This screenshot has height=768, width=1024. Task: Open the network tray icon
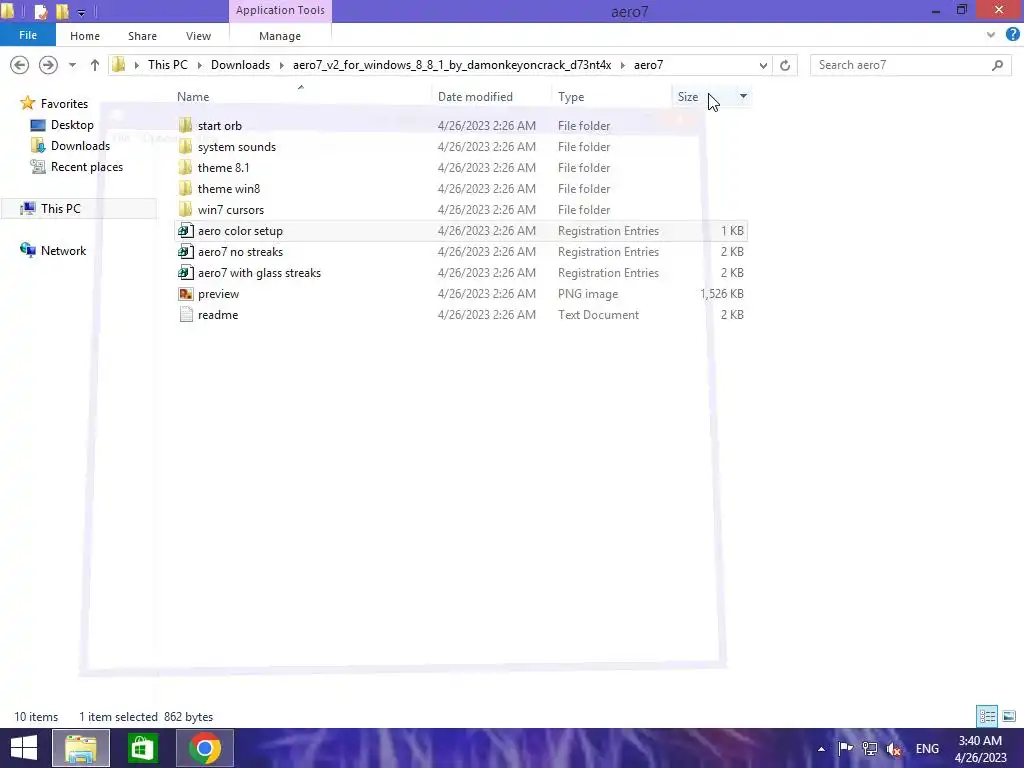[x=869, y=748]
